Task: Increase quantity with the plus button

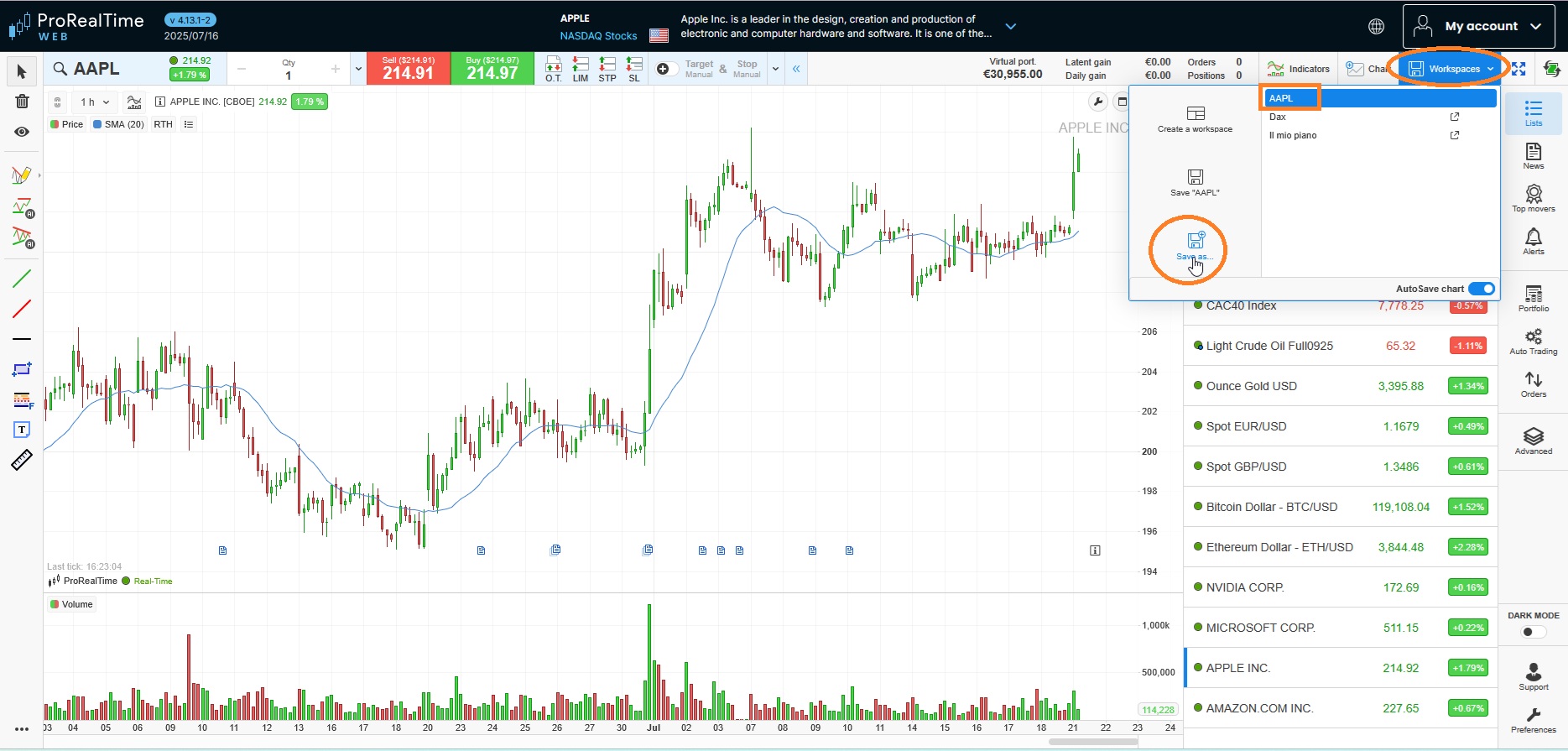Action: 336,69
